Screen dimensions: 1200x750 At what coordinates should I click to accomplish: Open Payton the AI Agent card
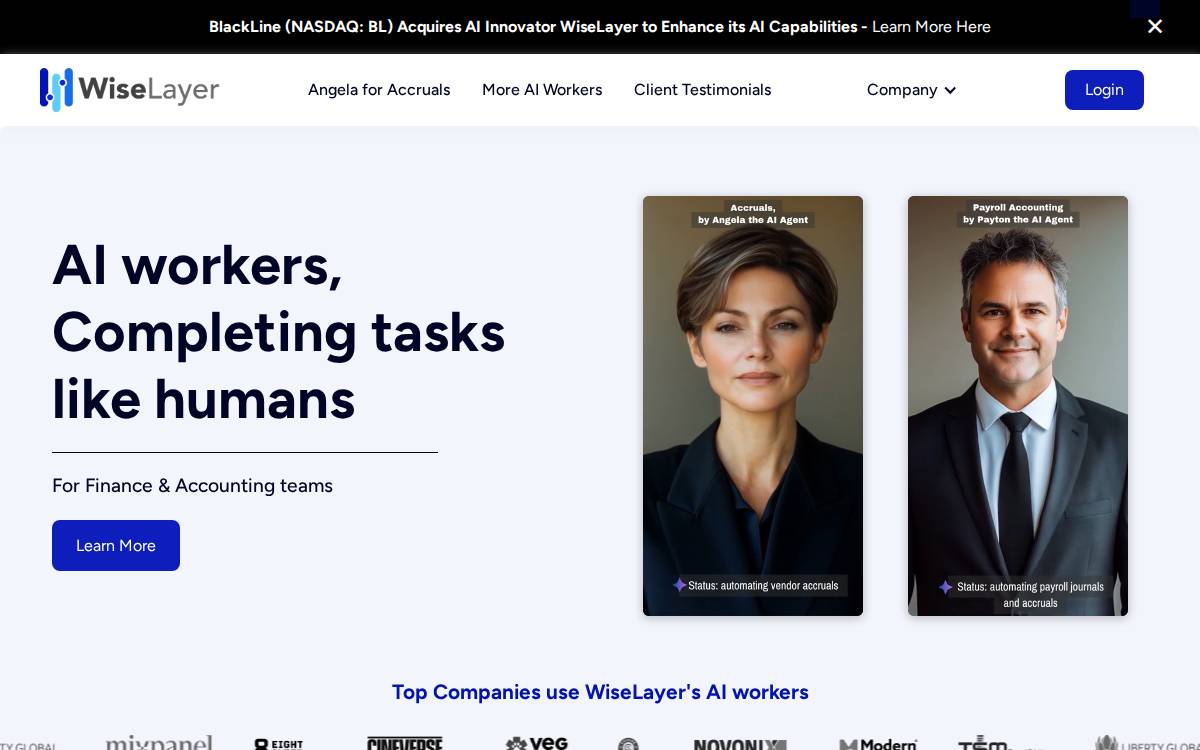click(x=1018, y=406)
